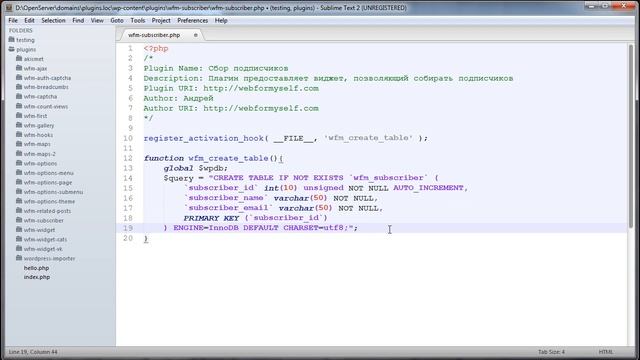Open the Goto menu
Image resolution: width=640 pixels, height=360 pixels.
point(117,20)
